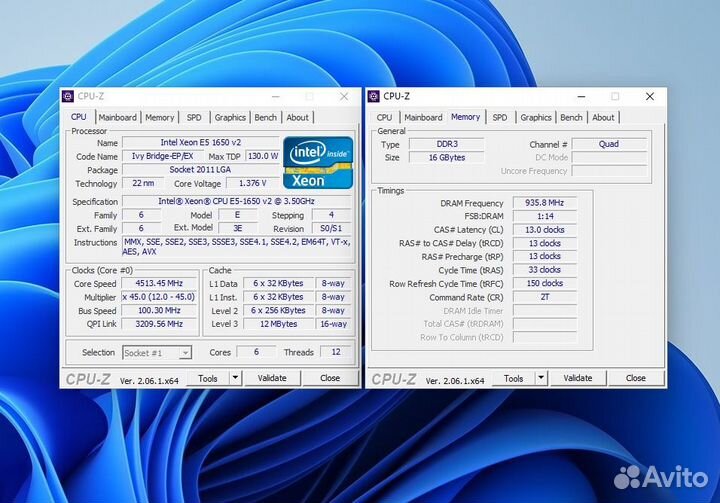Click FSB:DRAM ratio value 1:14
This screenshot has height=503, width=720.
point(545,216)
